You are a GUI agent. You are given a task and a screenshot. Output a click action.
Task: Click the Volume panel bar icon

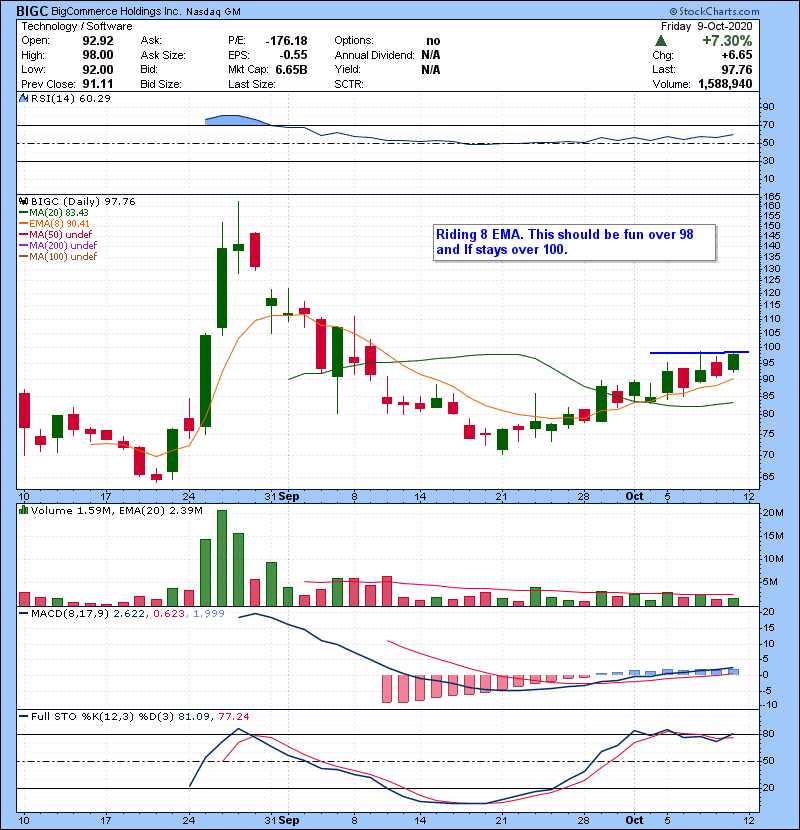pos(23,510)
